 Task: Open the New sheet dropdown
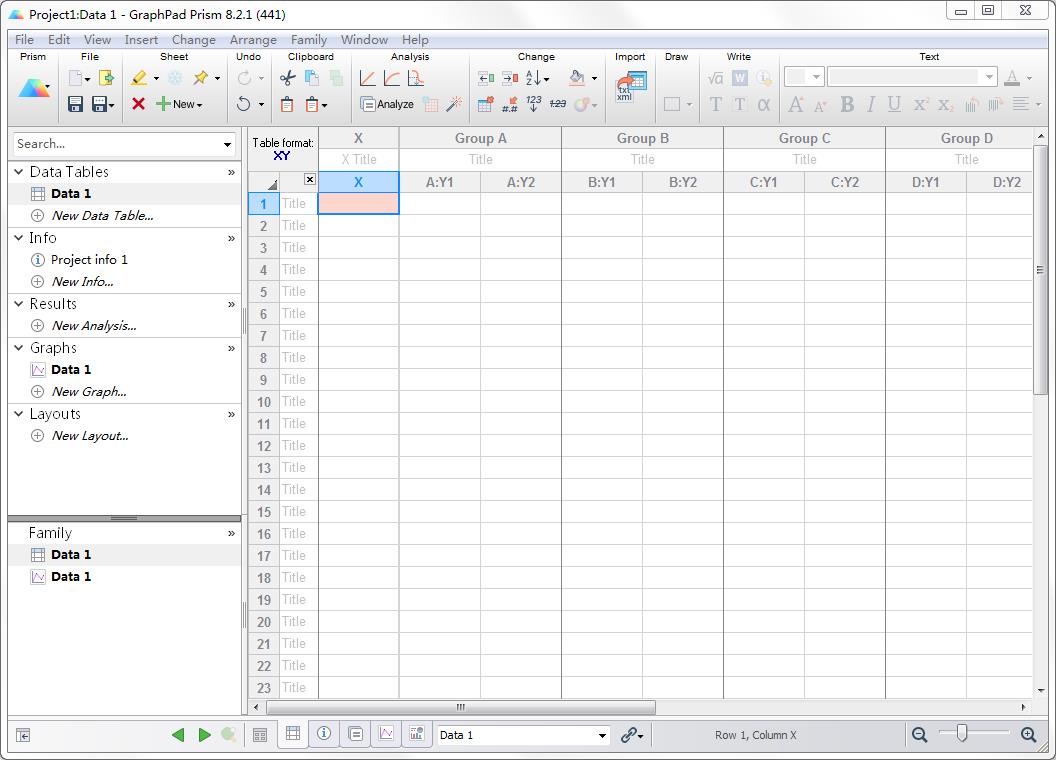click(x=199, y=104)
